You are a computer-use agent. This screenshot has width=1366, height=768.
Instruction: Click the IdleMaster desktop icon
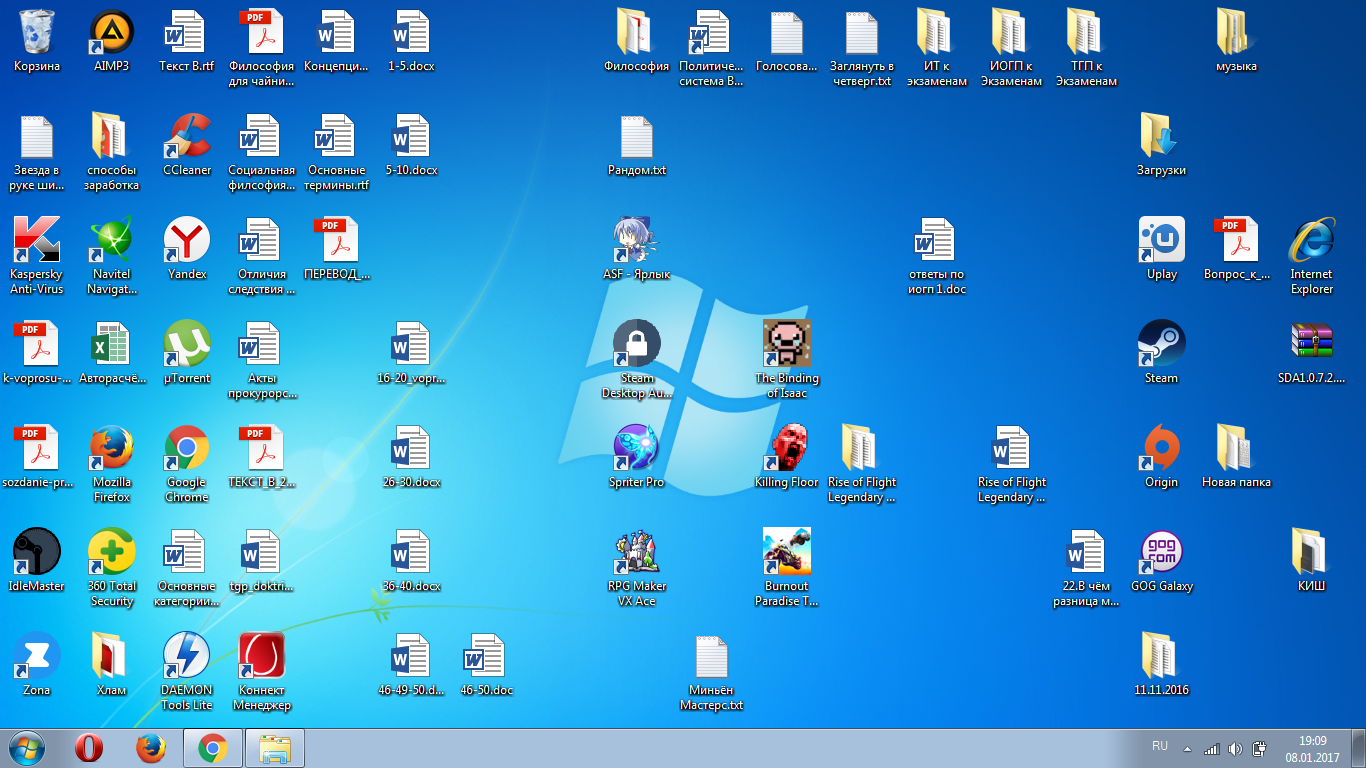[37, 553]
